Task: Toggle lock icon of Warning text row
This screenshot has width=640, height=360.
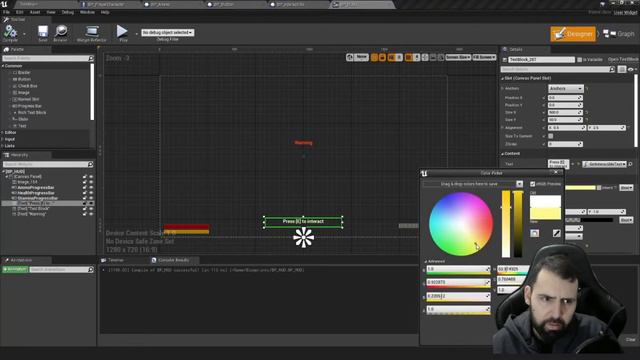Action: coord(85,214)
